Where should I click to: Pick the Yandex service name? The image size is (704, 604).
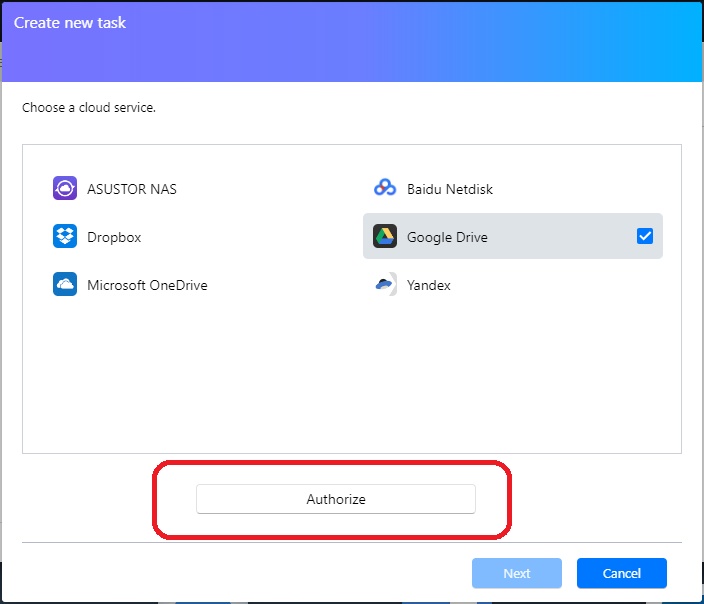429,286
